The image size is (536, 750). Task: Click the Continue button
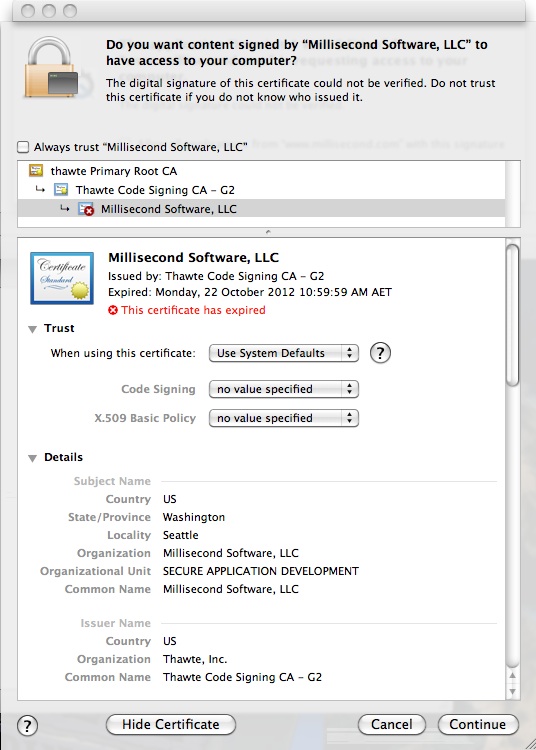pyautogui.click(x=478, y=724)
